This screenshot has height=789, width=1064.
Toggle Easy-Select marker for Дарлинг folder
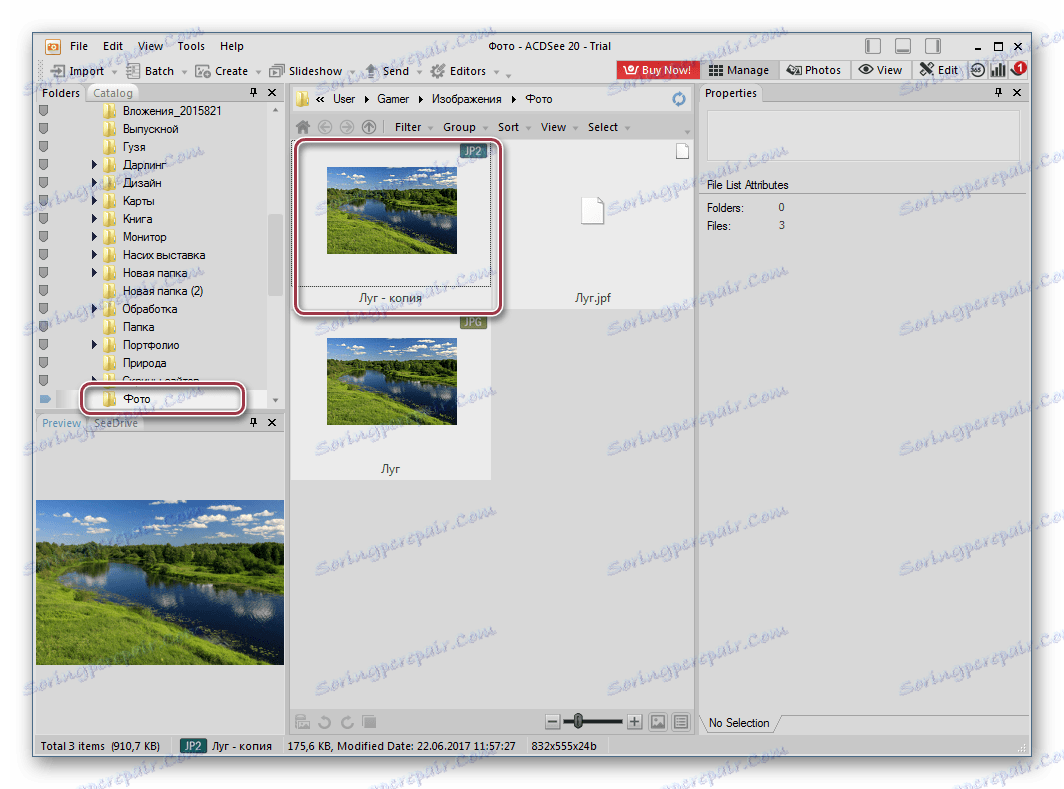(43, 164)
